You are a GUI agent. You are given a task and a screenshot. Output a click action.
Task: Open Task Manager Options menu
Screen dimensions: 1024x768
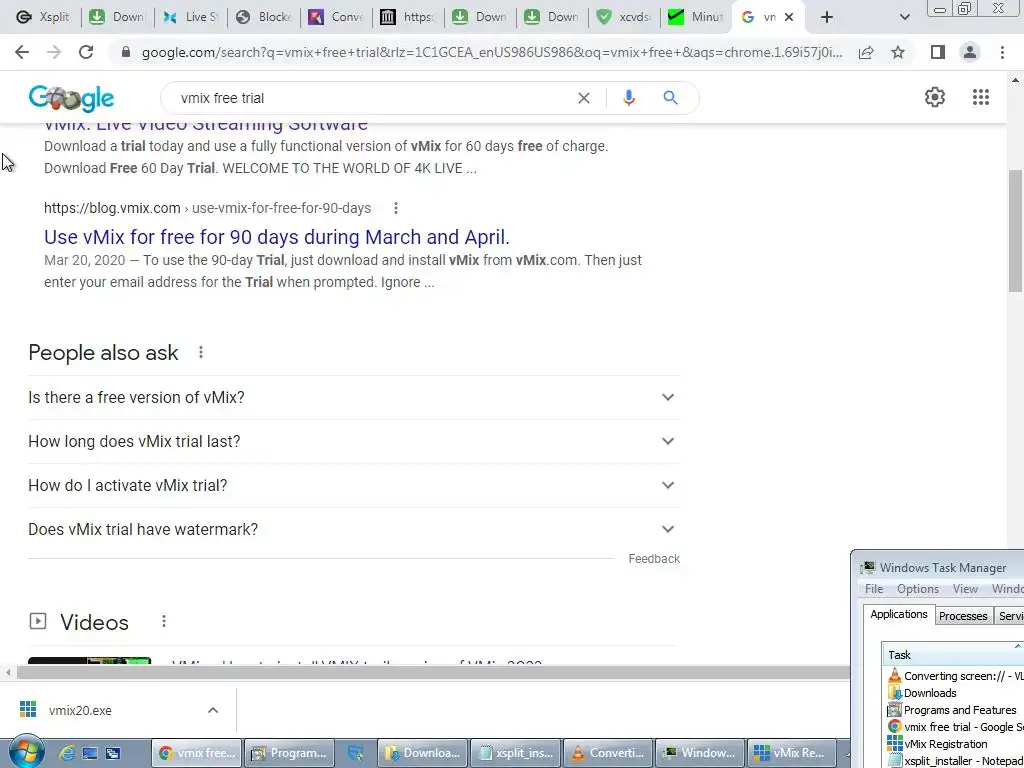[x=918, y=589]
